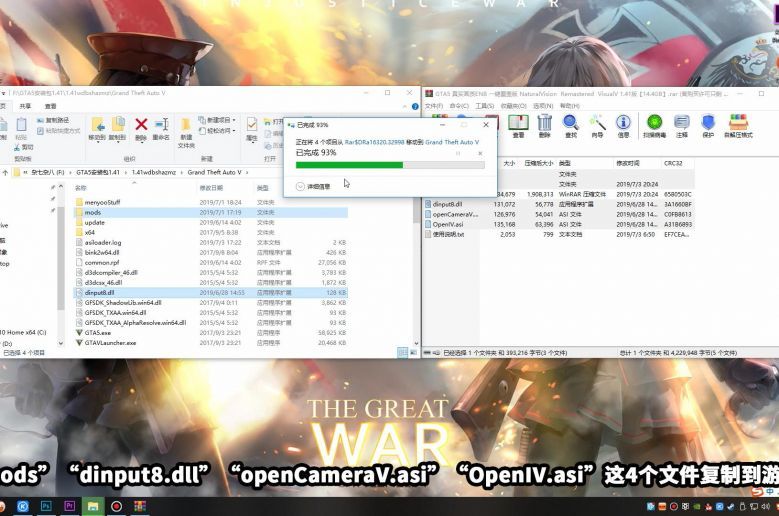Click the red Delete X icon in Explorer ribbon
The width and height of the screenshot is (779, 516).
coord(141,125)
